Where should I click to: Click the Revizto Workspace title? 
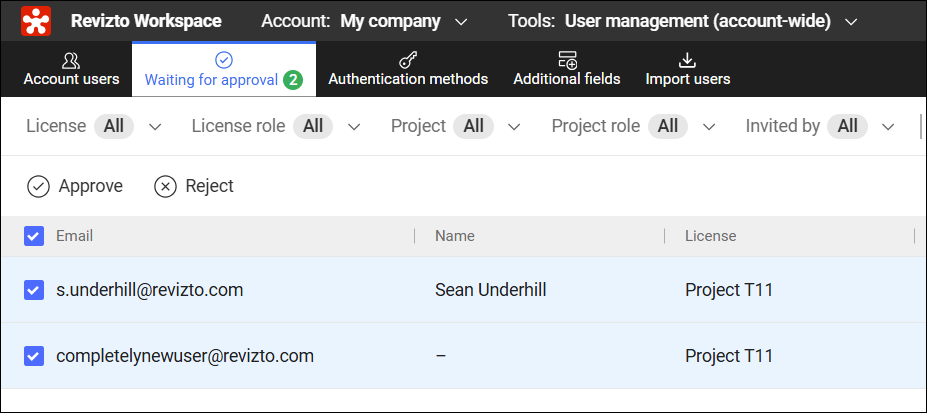point(146,22)
